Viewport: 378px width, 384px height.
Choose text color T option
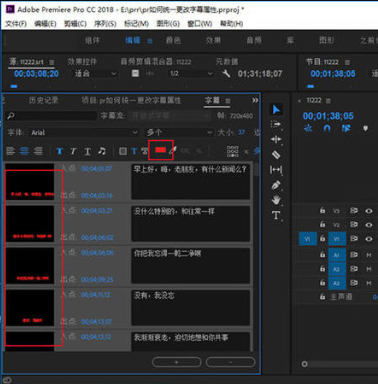click(x=134, y=151)
